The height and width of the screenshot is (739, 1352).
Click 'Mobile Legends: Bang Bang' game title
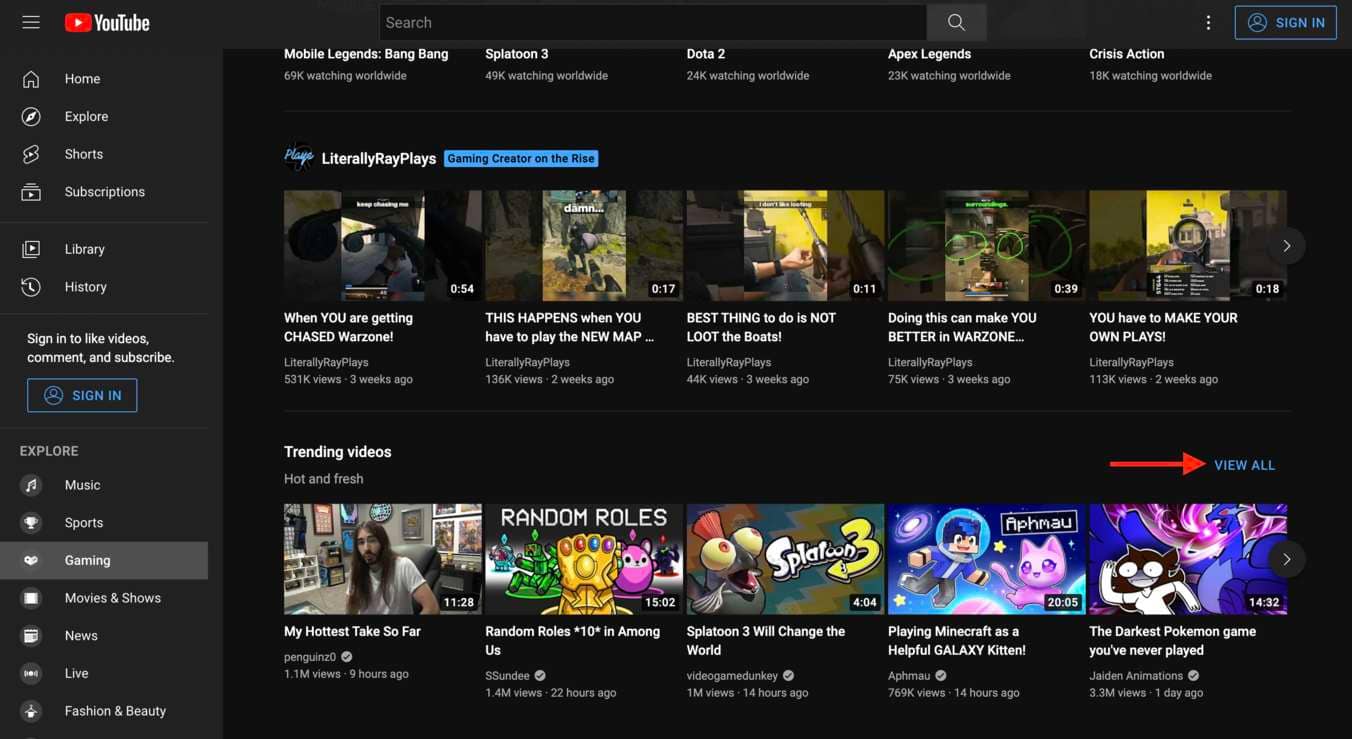[x=366, y=54]
